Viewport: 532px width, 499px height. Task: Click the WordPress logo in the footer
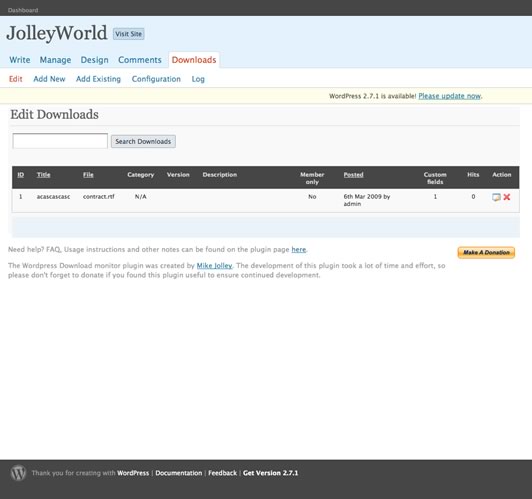(18, 473)
